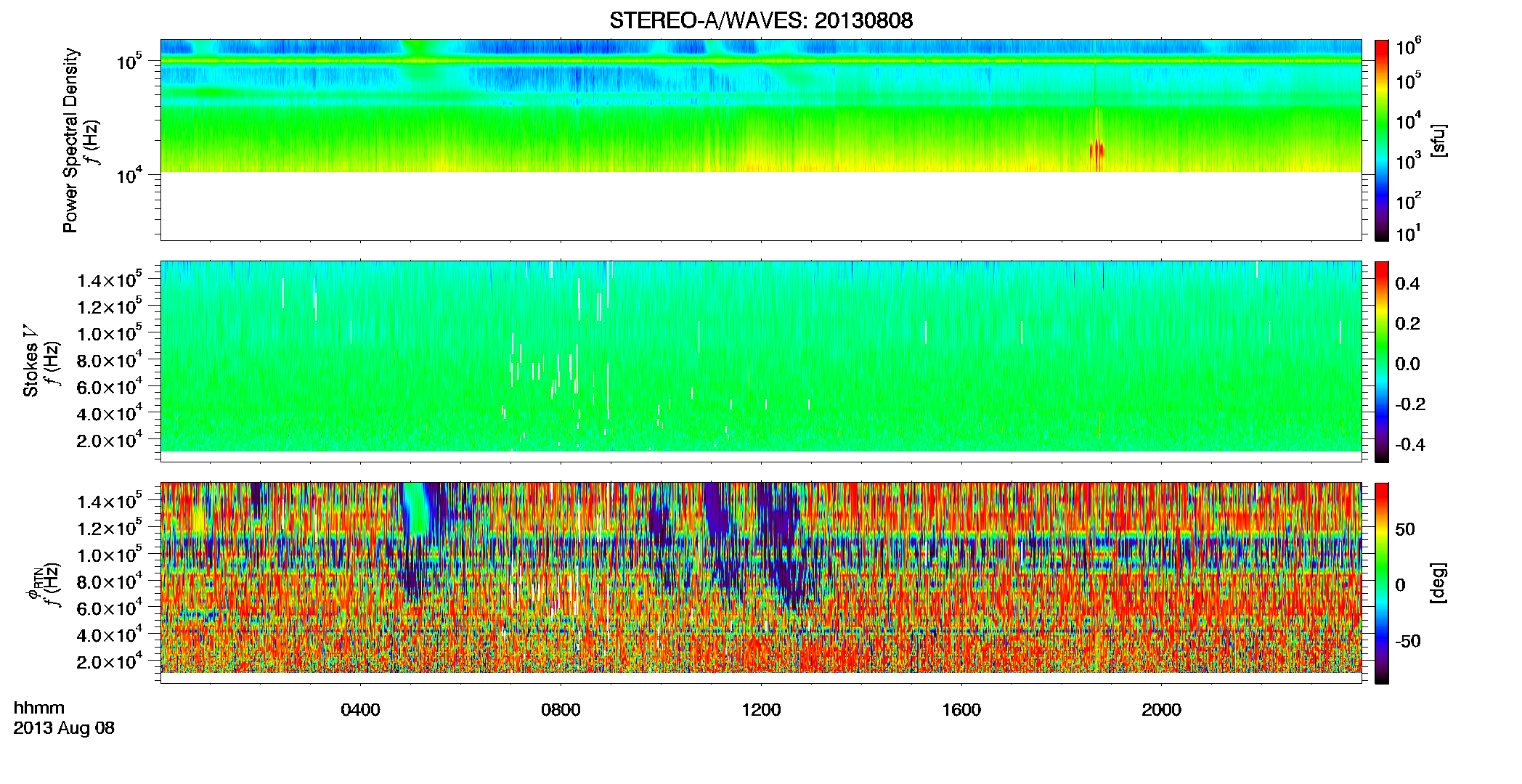1522x784 pixels.
Task: Click the "Stokes V" y-axis label
Action: click(30, 362)
